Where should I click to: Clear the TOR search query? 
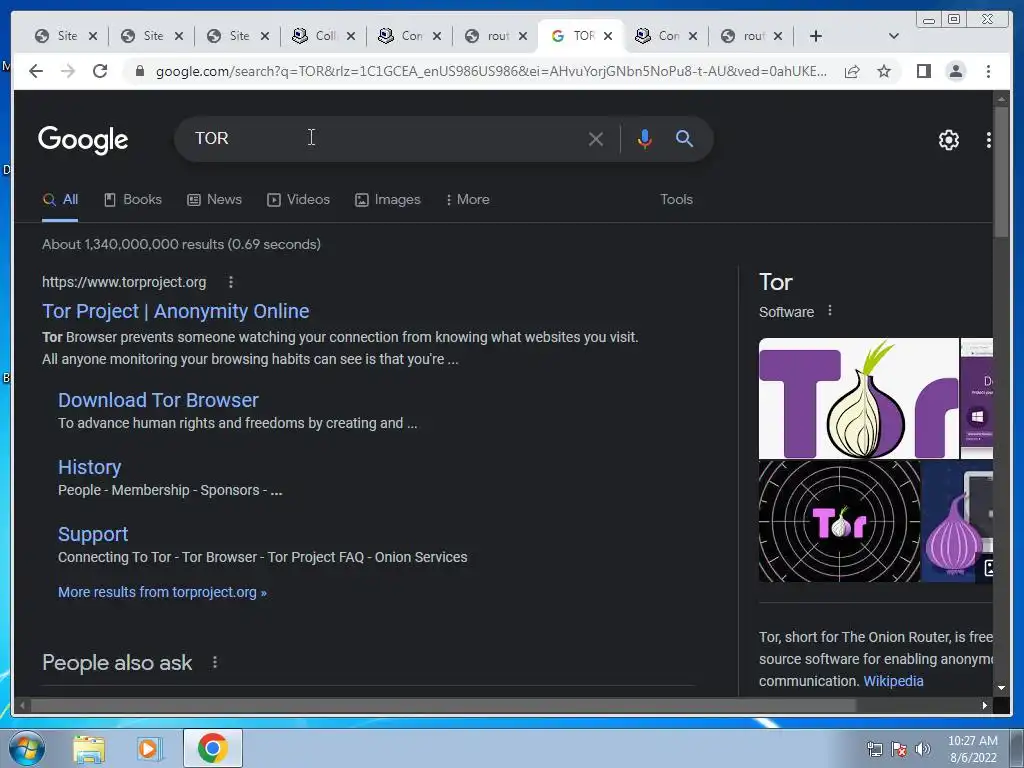point(595,139)
